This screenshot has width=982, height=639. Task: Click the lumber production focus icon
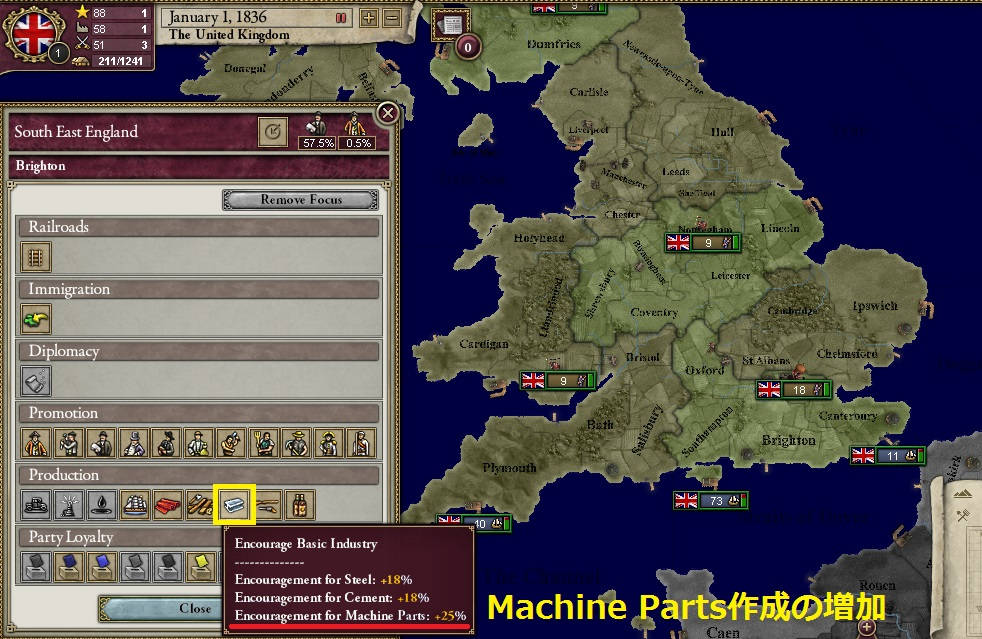coord(200,505)
